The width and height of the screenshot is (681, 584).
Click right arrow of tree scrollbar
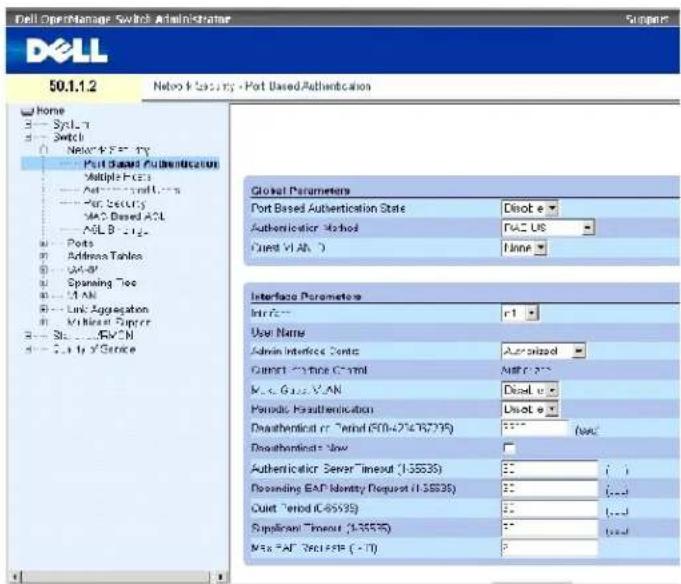tap(220, 577)
